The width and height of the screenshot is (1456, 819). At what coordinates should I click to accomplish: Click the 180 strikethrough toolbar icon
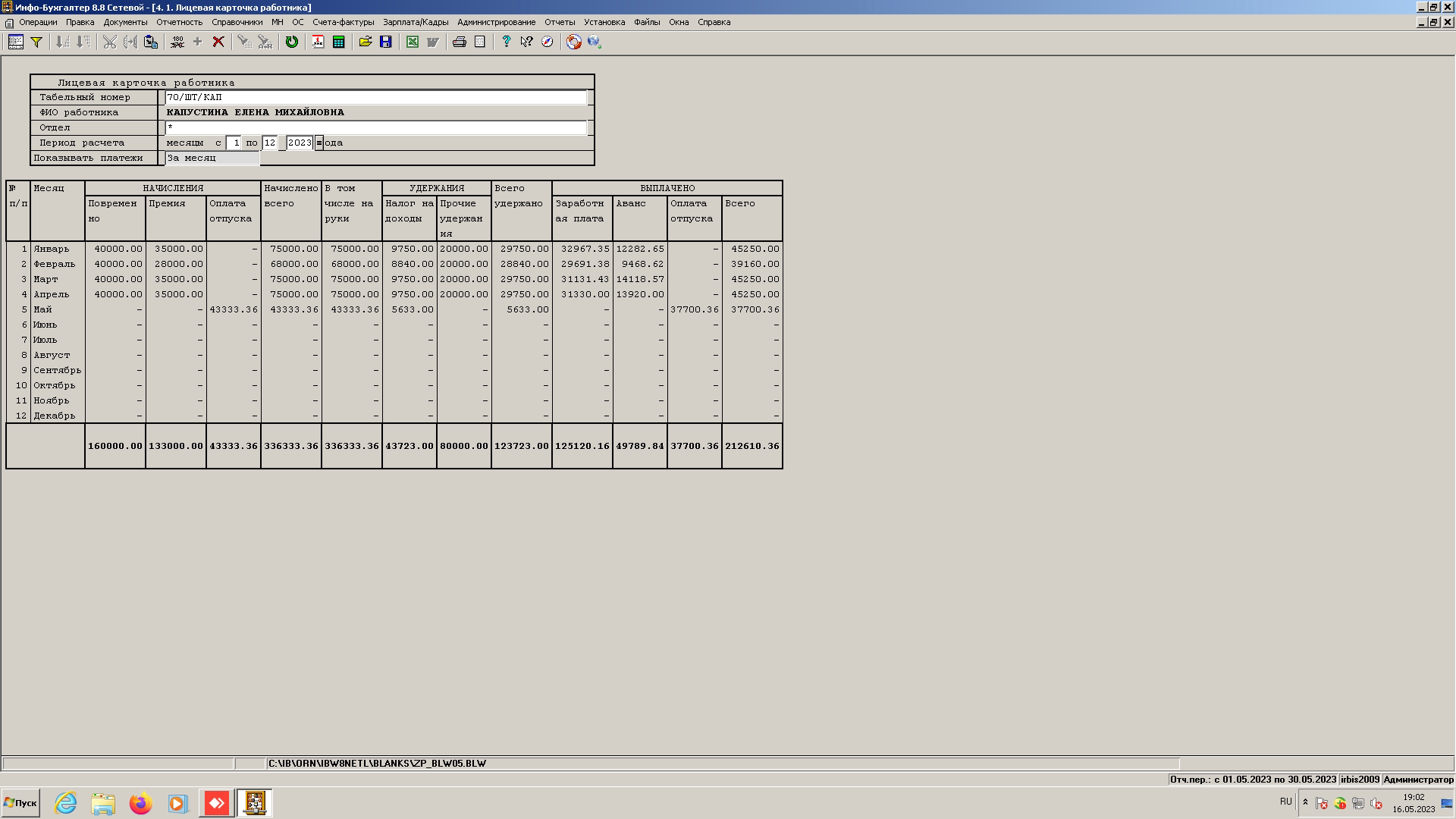click(x=177, y=42)
